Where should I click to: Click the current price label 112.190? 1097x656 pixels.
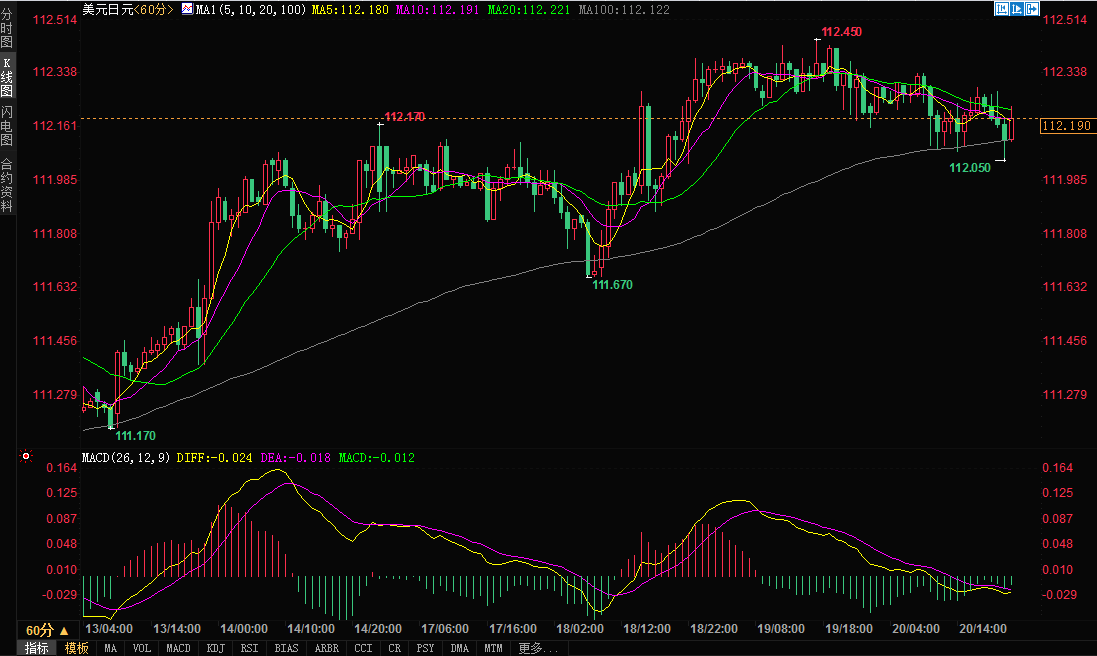click(x=1065, y=127)
